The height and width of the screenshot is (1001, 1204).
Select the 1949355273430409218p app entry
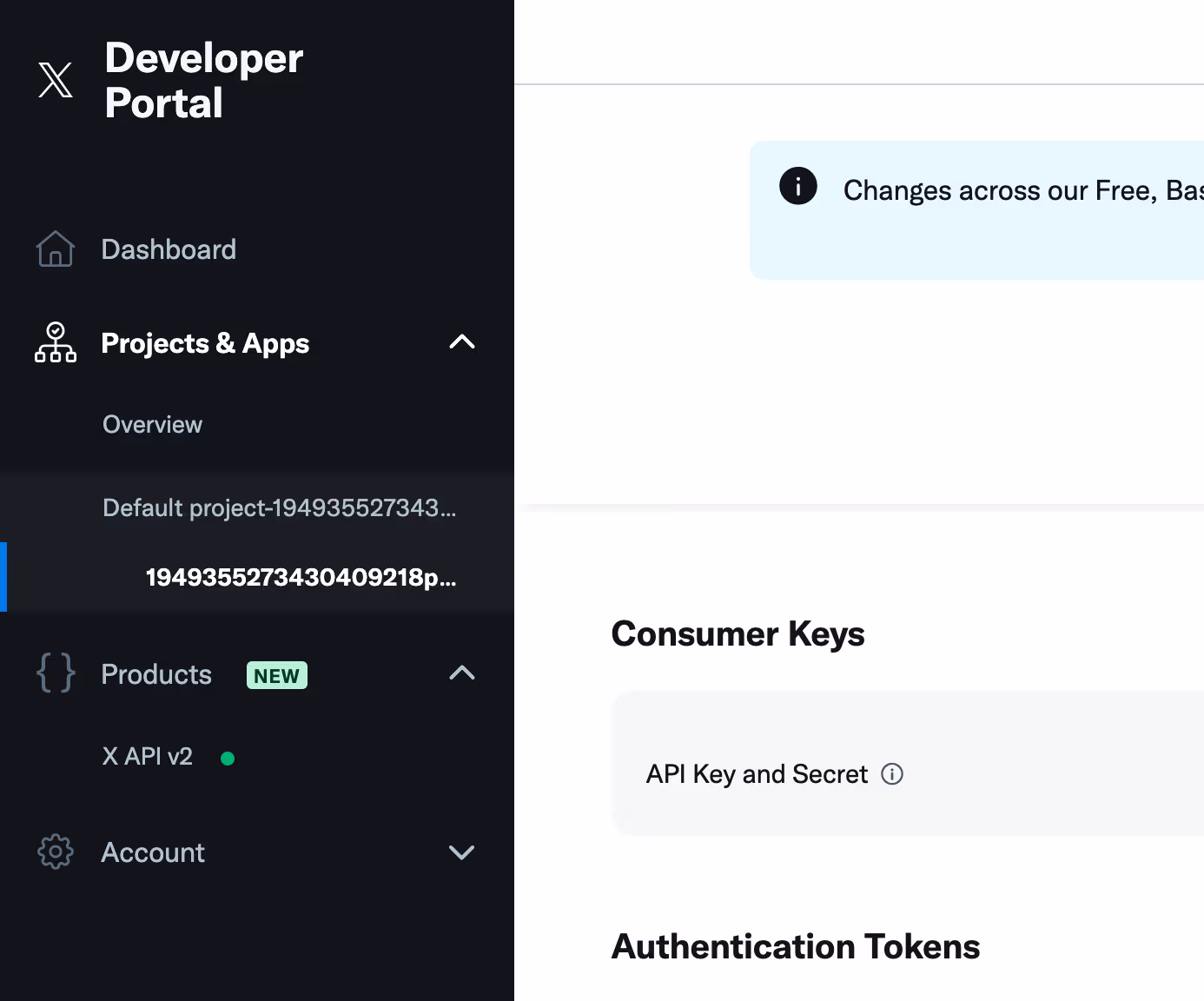pyautogui.click(x=301, y=577)
